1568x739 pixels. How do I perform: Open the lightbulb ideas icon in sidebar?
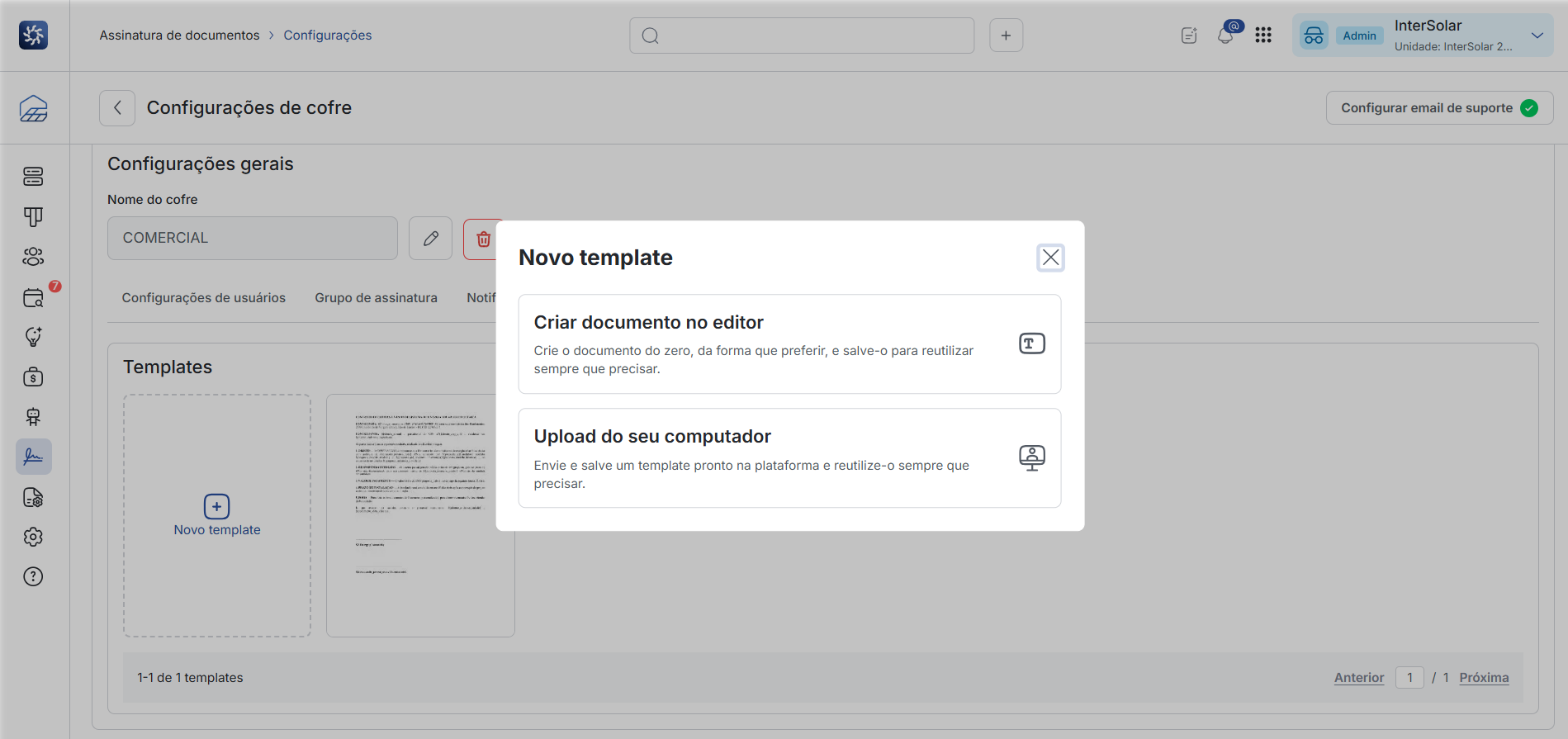coord(33,337)
